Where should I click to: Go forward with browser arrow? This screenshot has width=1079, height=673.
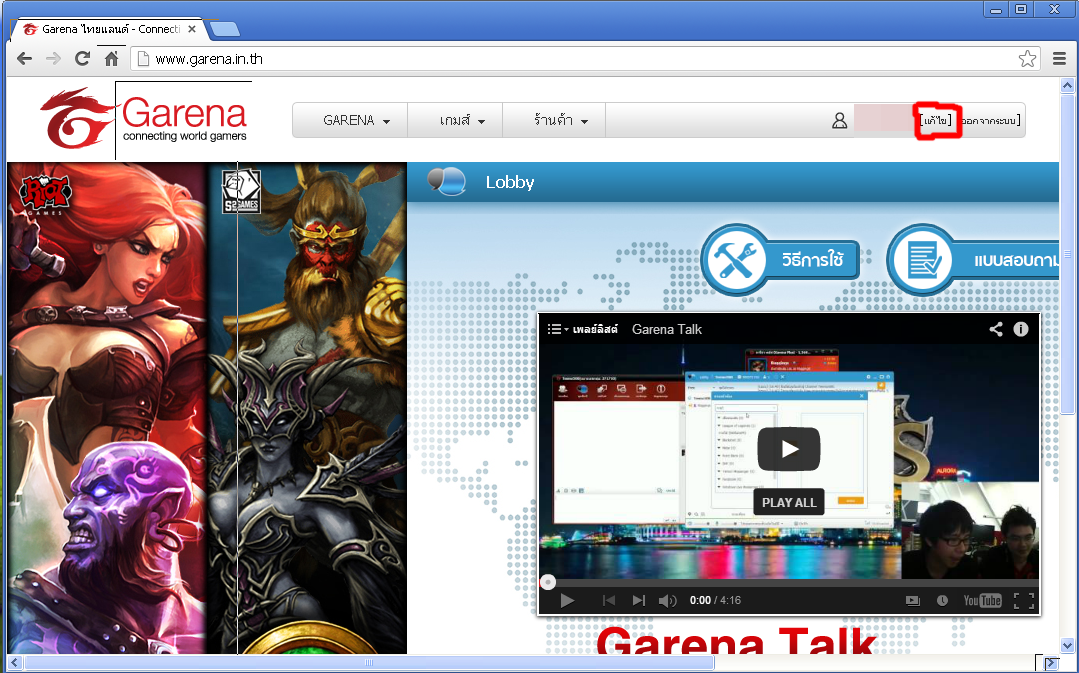point(54,59)
